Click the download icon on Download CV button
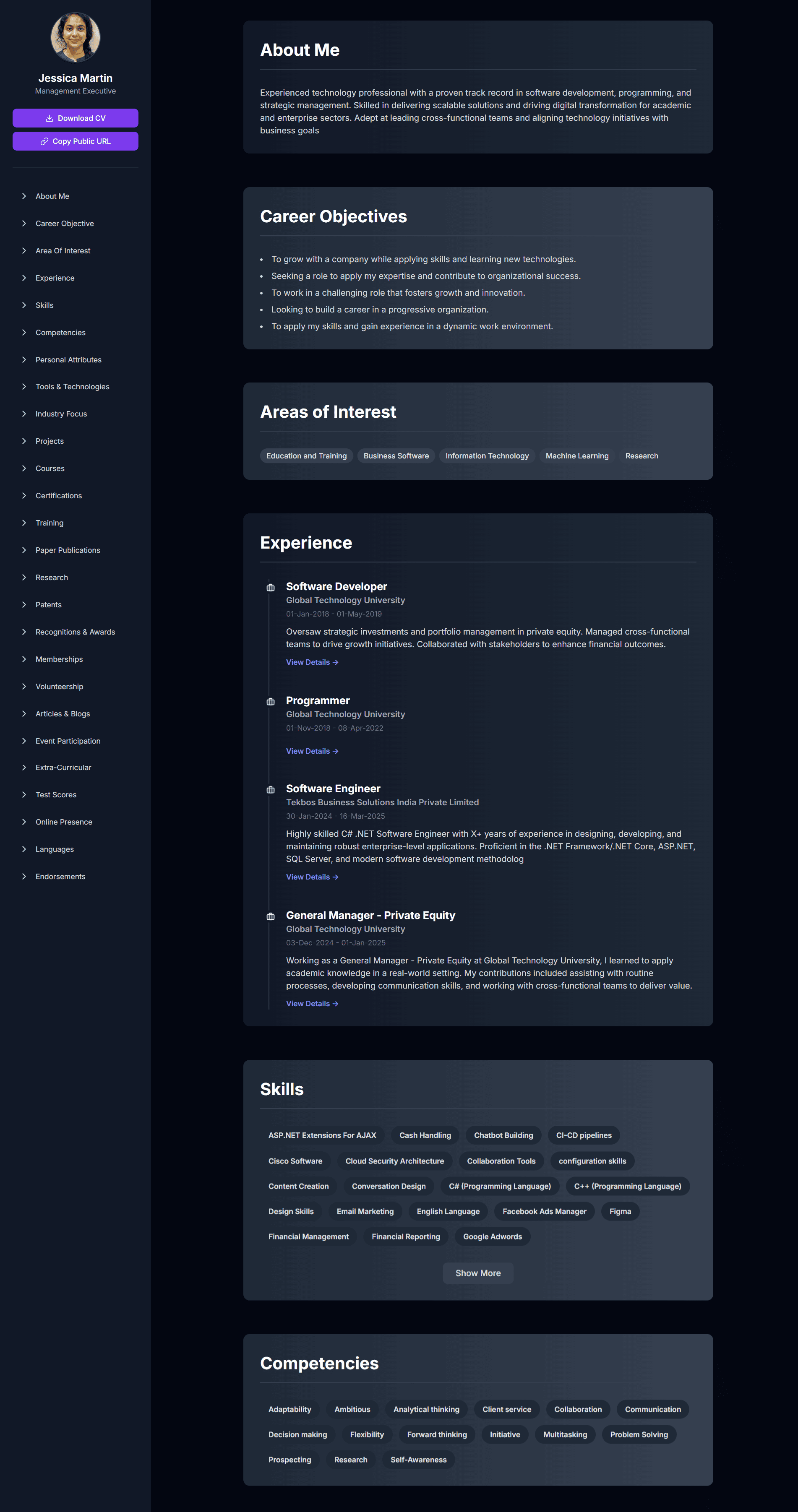 tap(50, 118)
